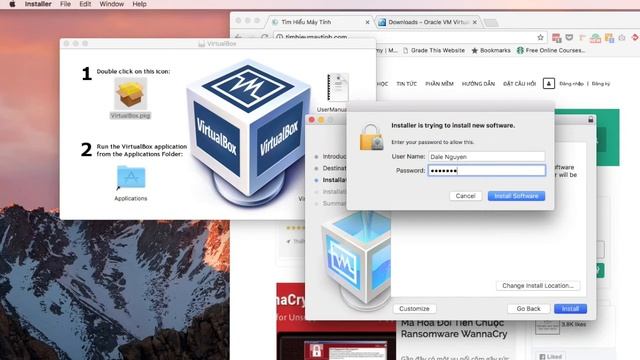Open the ĐẶT CÂU HỎI website link
The image size is (640, 360).
[x=519, y=84]
